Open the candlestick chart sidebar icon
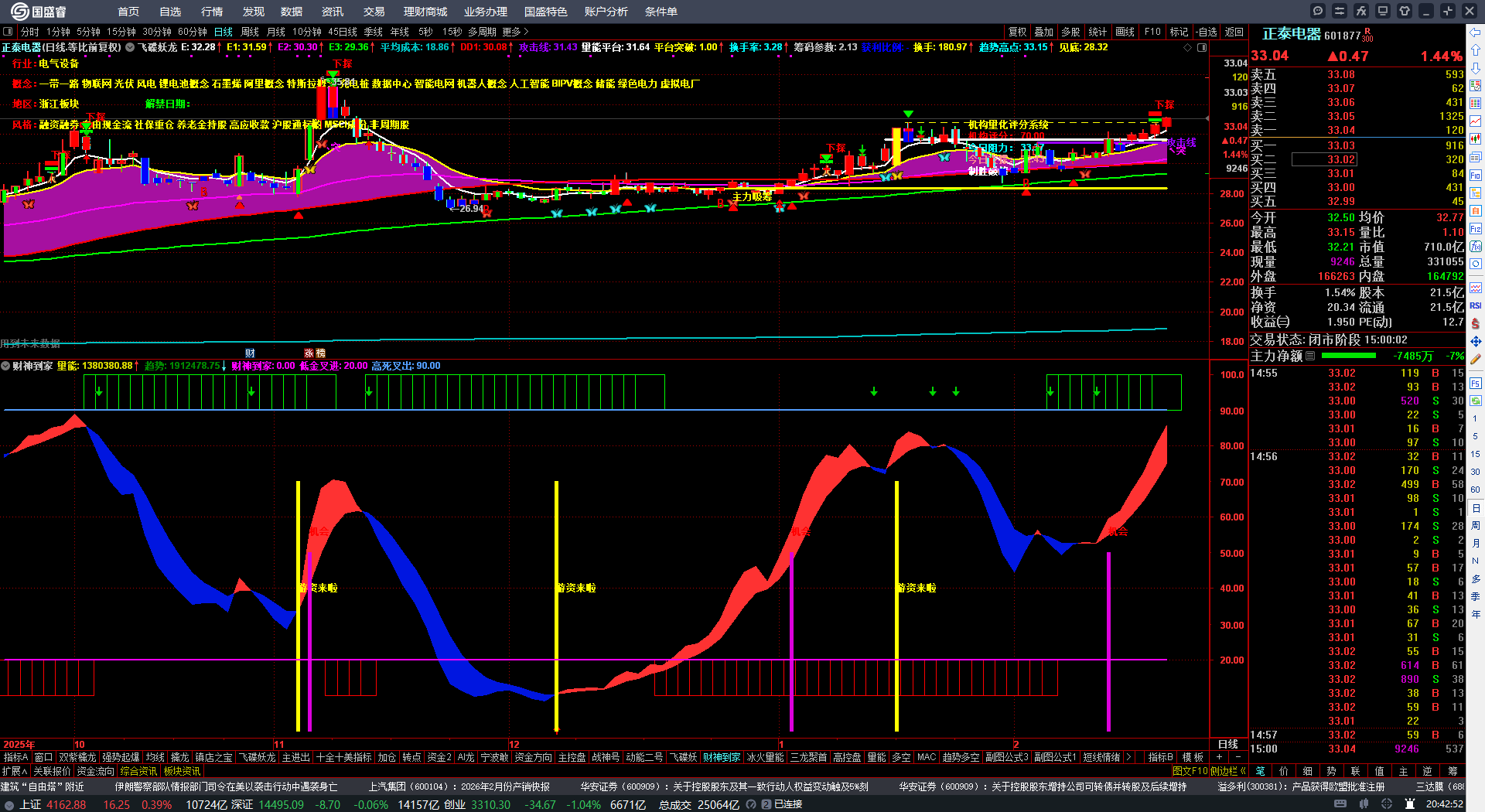This screenshot has height=812, width=1485. point(1476,138)
